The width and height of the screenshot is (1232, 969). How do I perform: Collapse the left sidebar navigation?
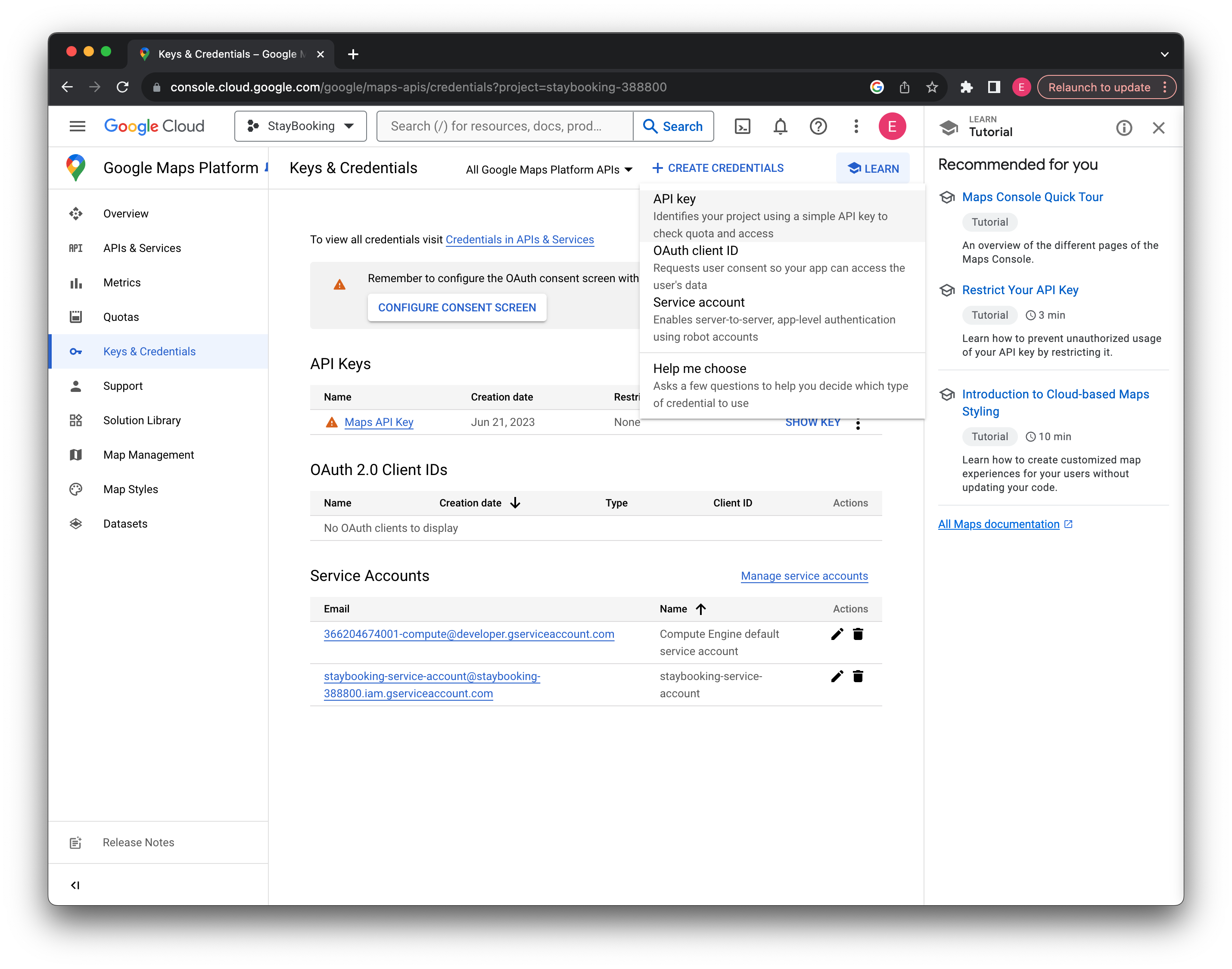click(75, 885)
